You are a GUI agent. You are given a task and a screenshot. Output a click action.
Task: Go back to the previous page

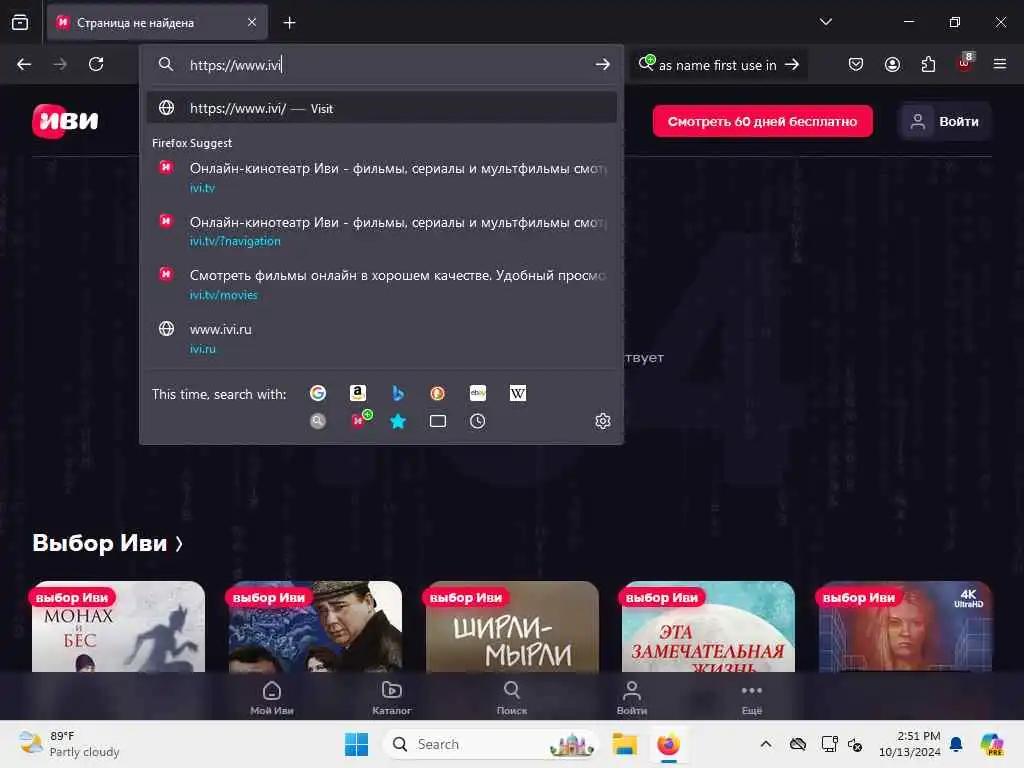coord(24,64)
